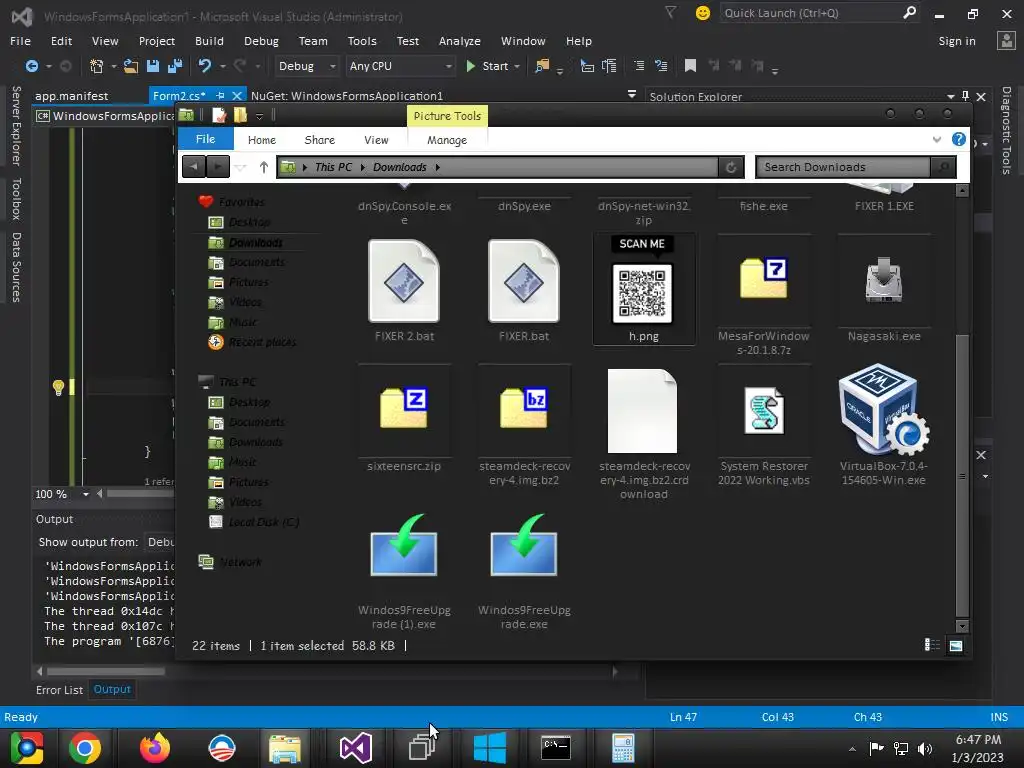Switch to the NuGet: WindowsFormsApplication1 tab
1024x768 pixels.
[x=347, y=95]
